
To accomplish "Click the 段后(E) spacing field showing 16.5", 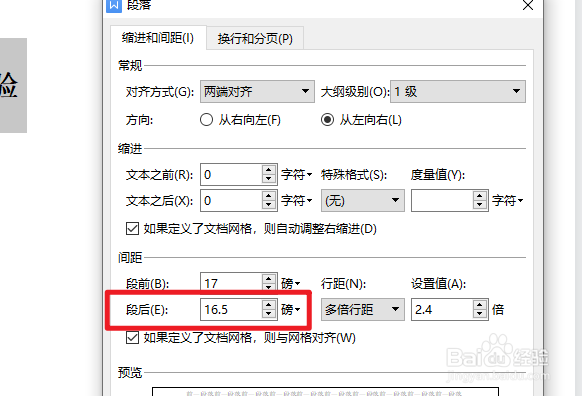I will pyautogui.click(x=231, y=309).
